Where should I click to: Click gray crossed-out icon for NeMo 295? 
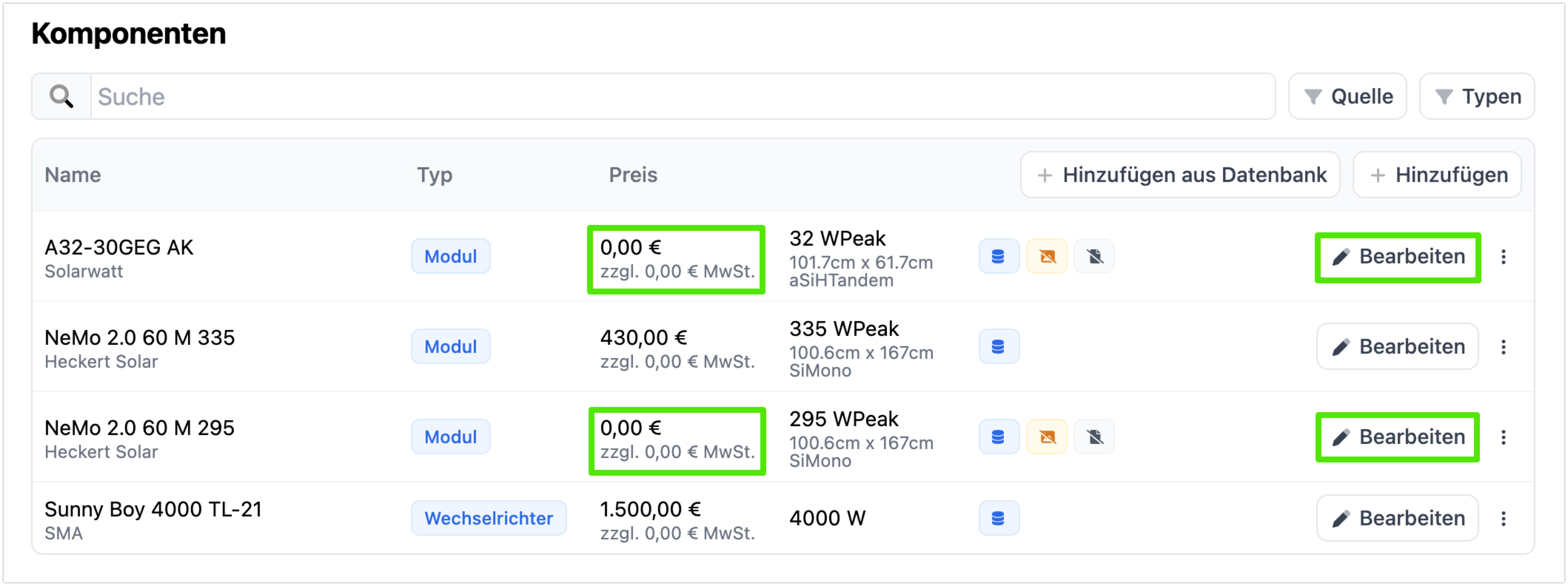pyautogui.click(x=1095, y=437)
